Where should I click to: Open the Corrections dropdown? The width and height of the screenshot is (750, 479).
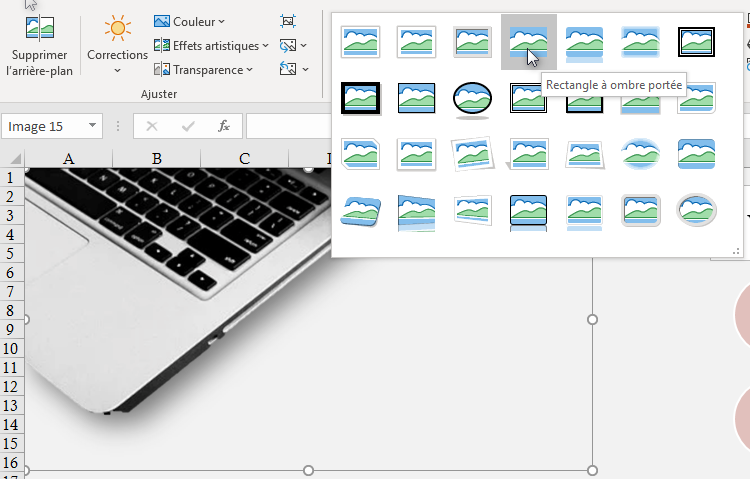tap(117, 45)
